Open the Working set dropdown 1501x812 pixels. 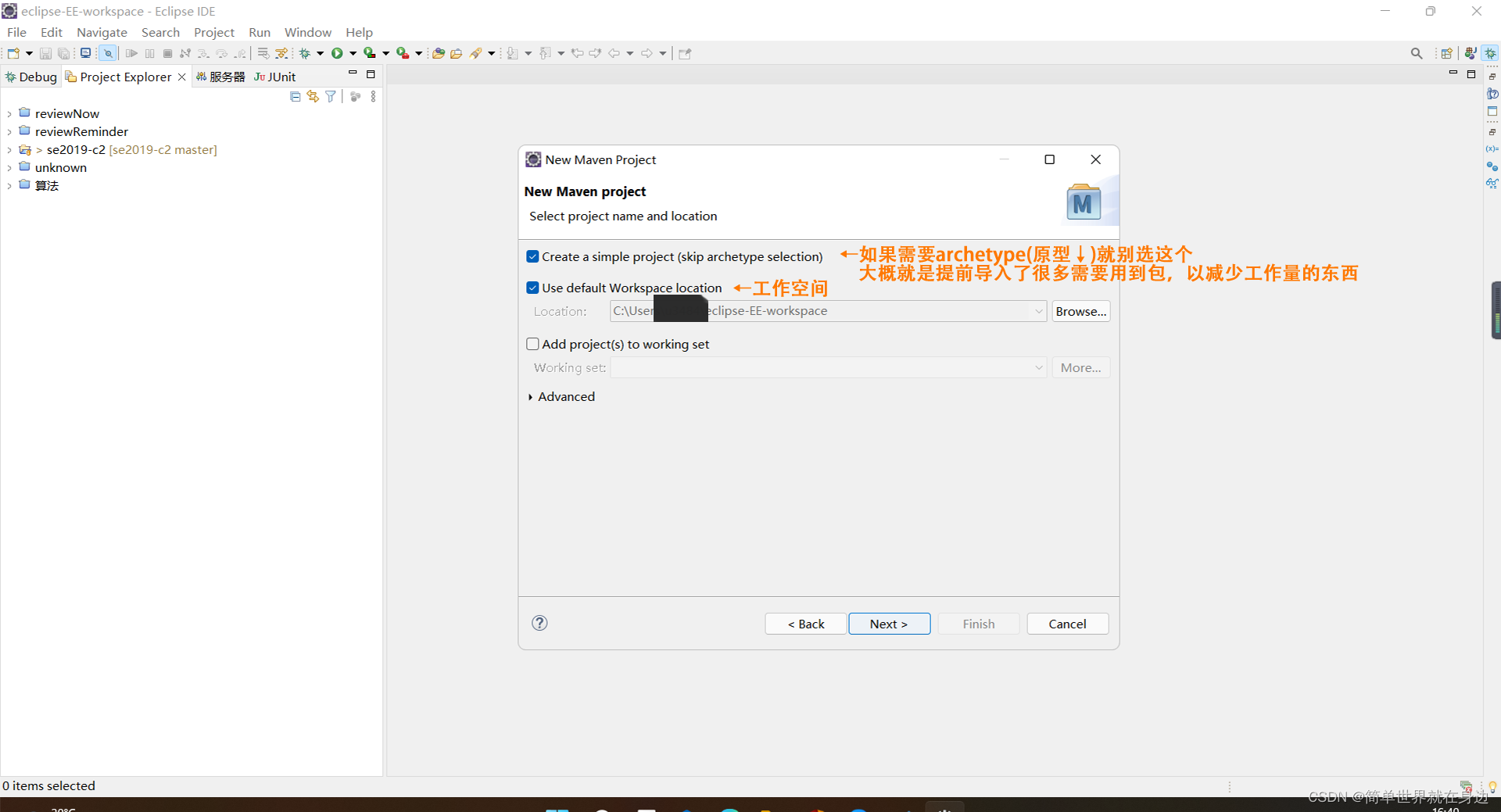click(1037, 367)
